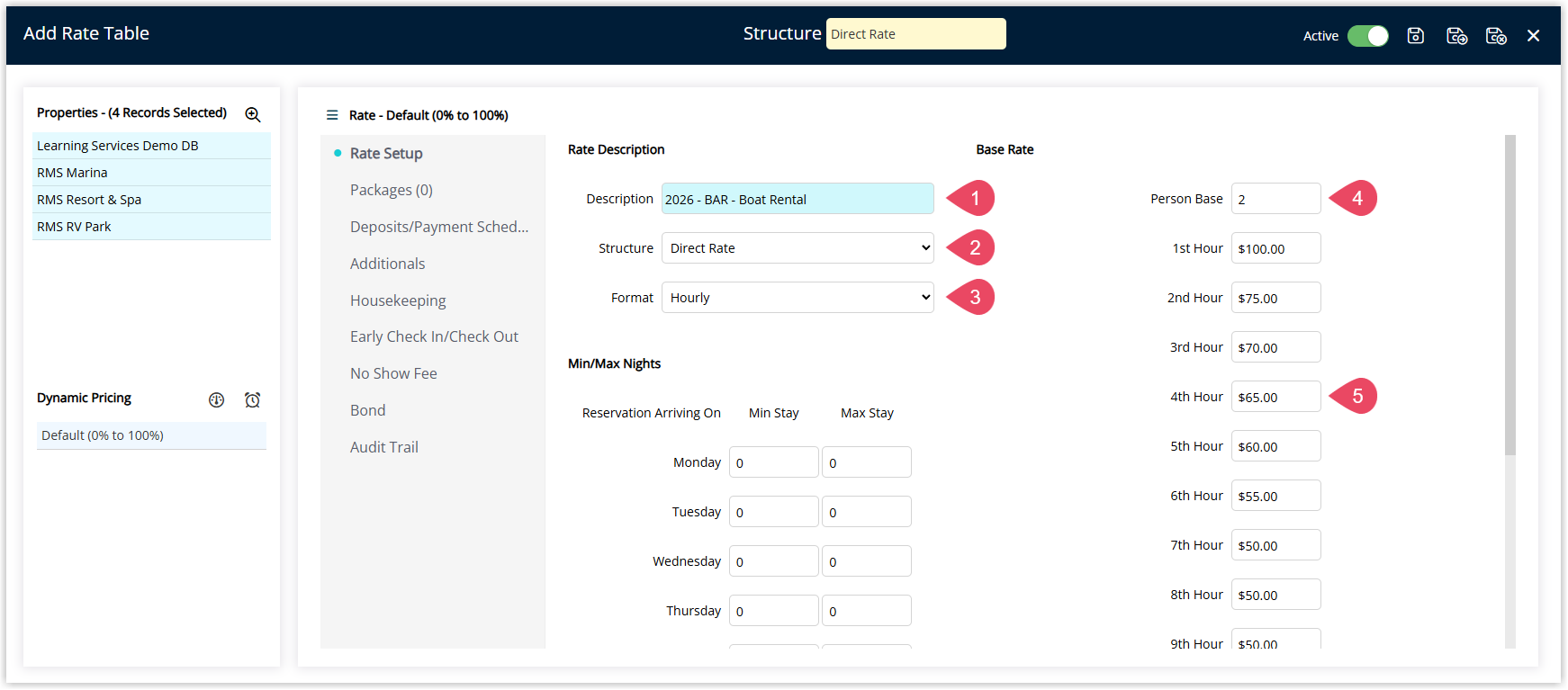The width and height of the screenshot is (1568, 690).
Task: Click the vertical scrollbar of rate panel
Action: (1510, 295)
